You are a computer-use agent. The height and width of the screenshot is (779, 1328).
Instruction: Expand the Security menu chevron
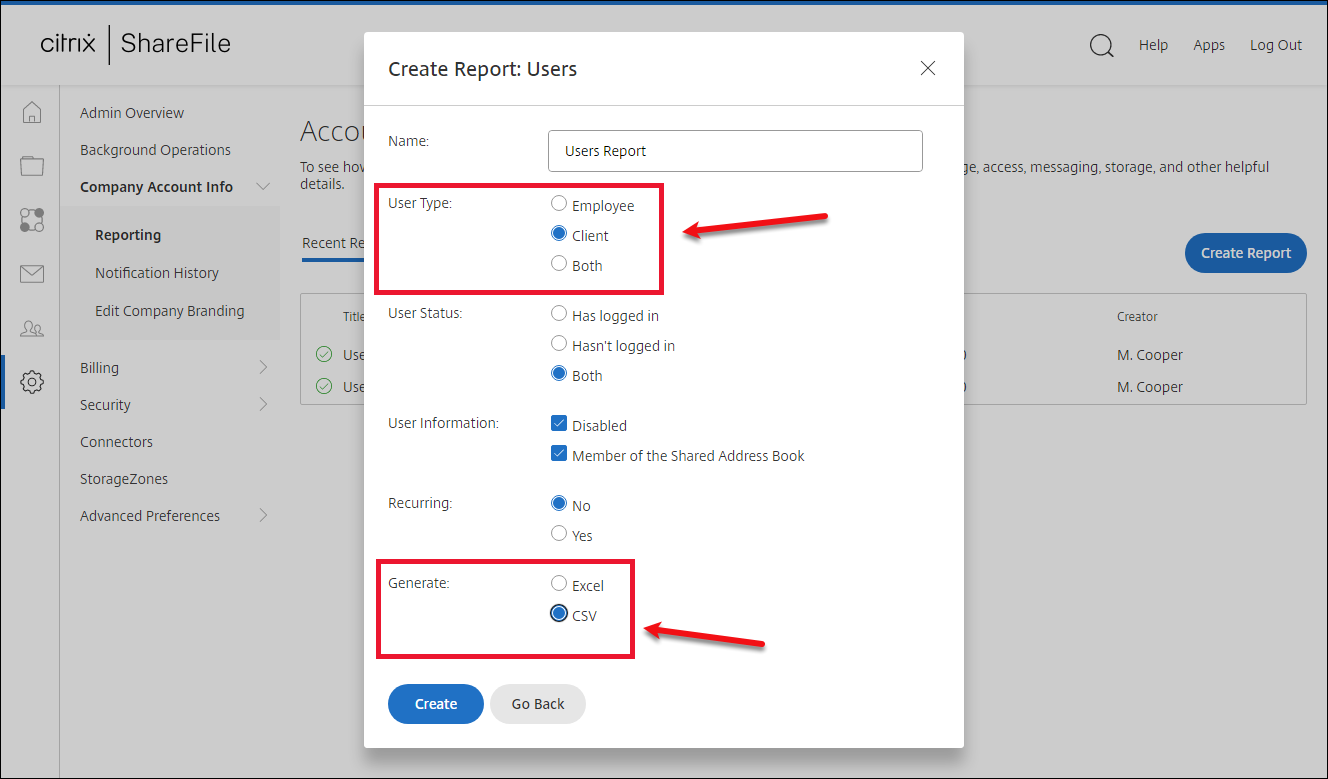point(263,405)
